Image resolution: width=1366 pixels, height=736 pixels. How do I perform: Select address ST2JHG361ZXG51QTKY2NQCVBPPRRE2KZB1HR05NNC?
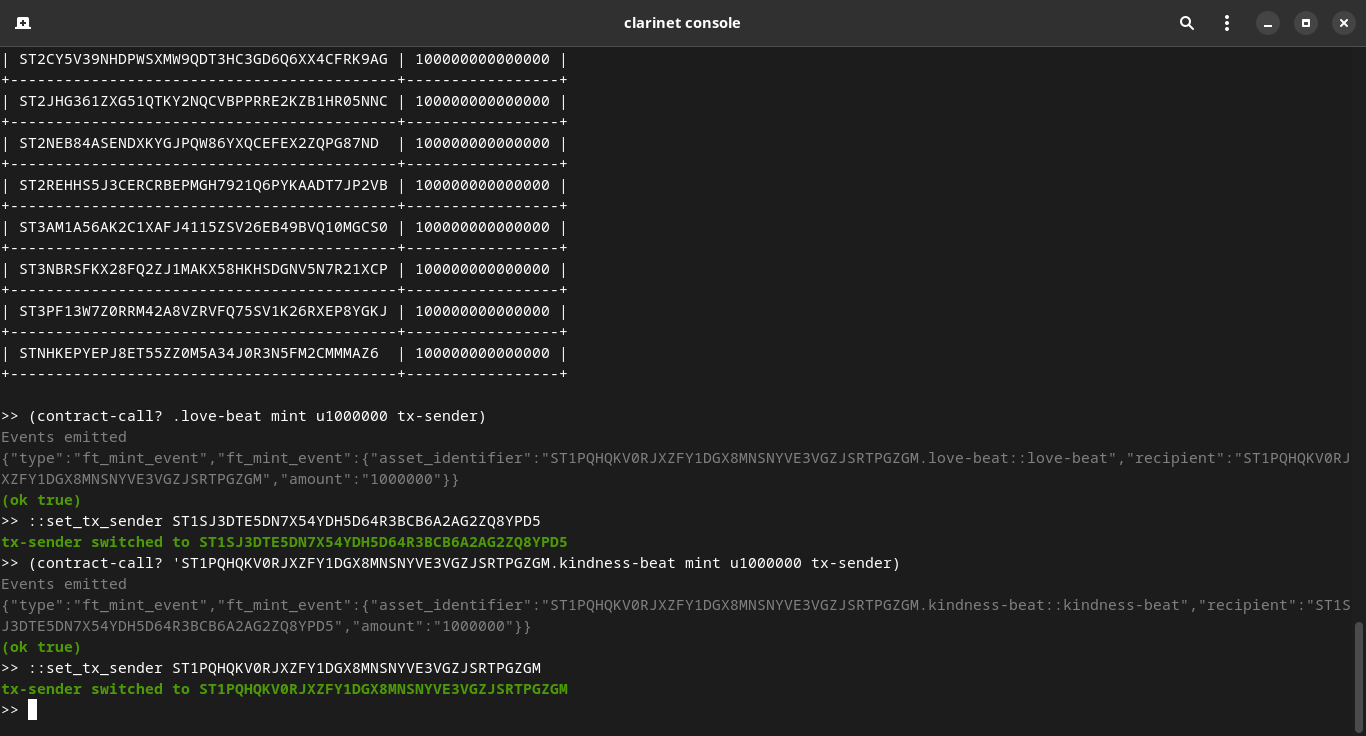point(203,101)
